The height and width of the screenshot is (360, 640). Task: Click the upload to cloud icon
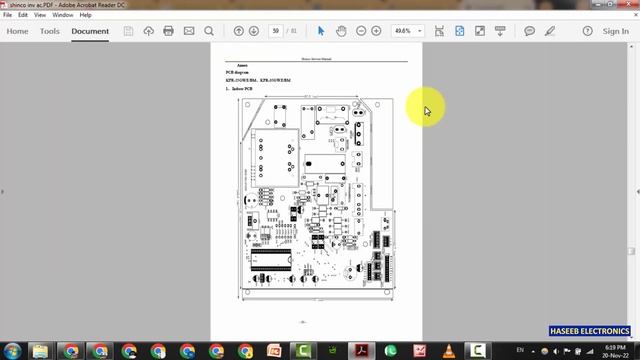[149, 31]
